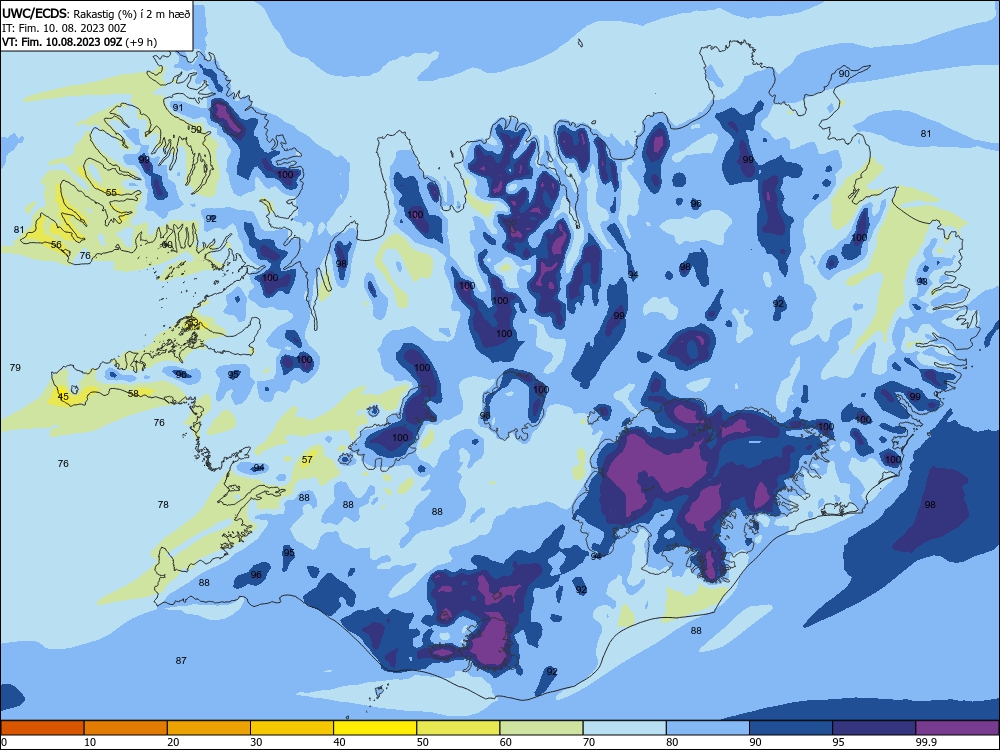Click the '95' tick label on legend scale

839,742
